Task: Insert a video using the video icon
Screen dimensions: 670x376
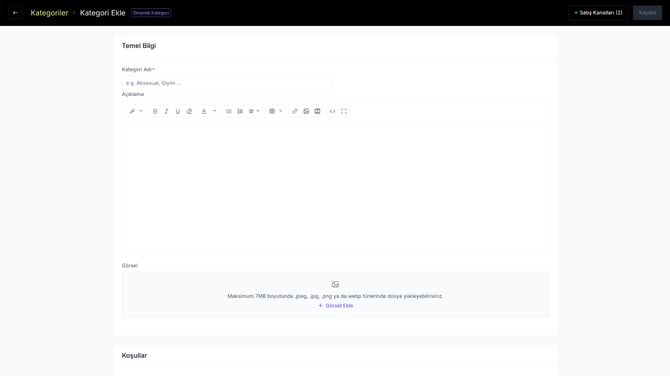Action: [317, 111]
